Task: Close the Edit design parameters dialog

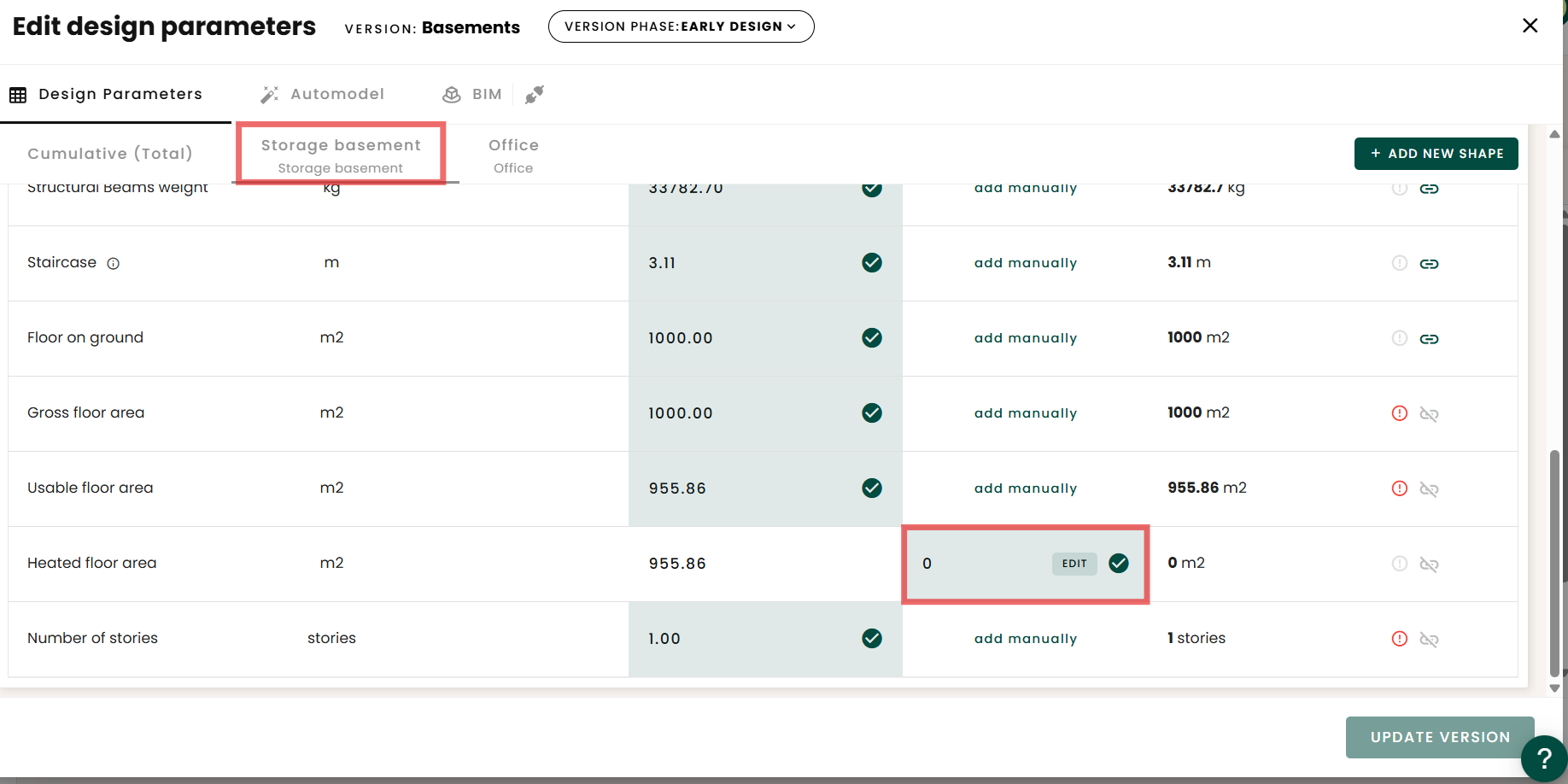Action: coord(1530,26)
